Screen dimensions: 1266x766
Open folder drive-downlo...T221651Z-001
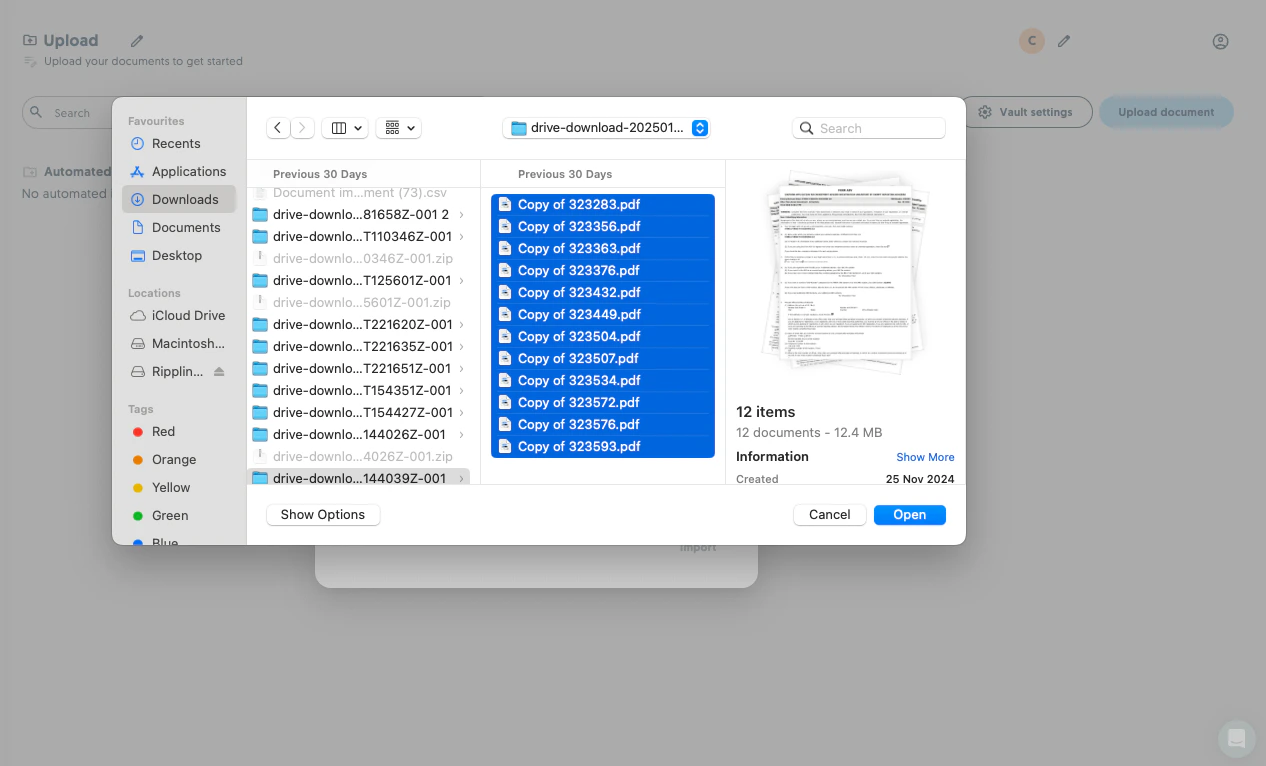(359, 368)
